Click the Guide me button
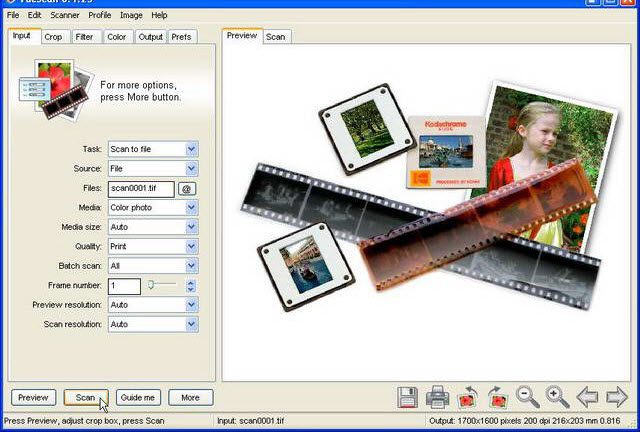Viewport: 640px width, 432px height. click(138, 397)
